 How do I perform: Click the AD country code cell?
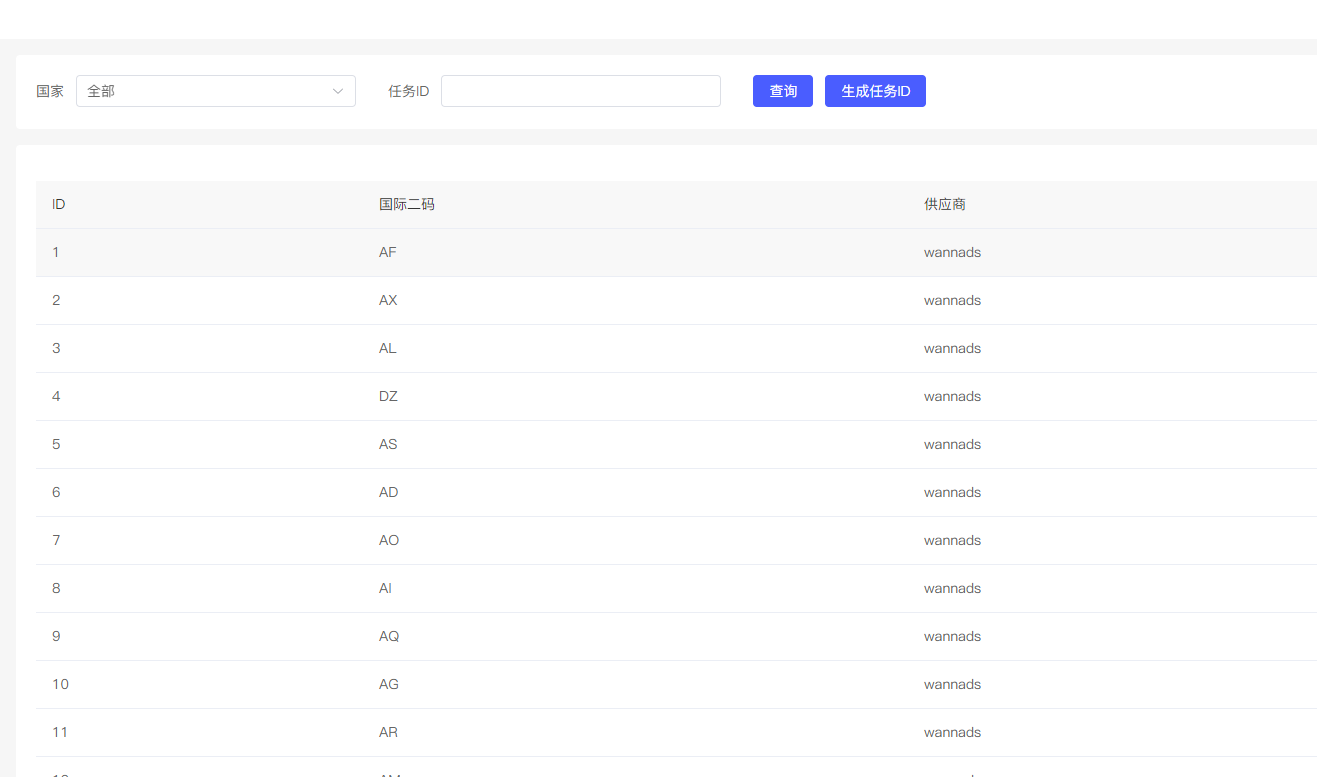[388, 492]
